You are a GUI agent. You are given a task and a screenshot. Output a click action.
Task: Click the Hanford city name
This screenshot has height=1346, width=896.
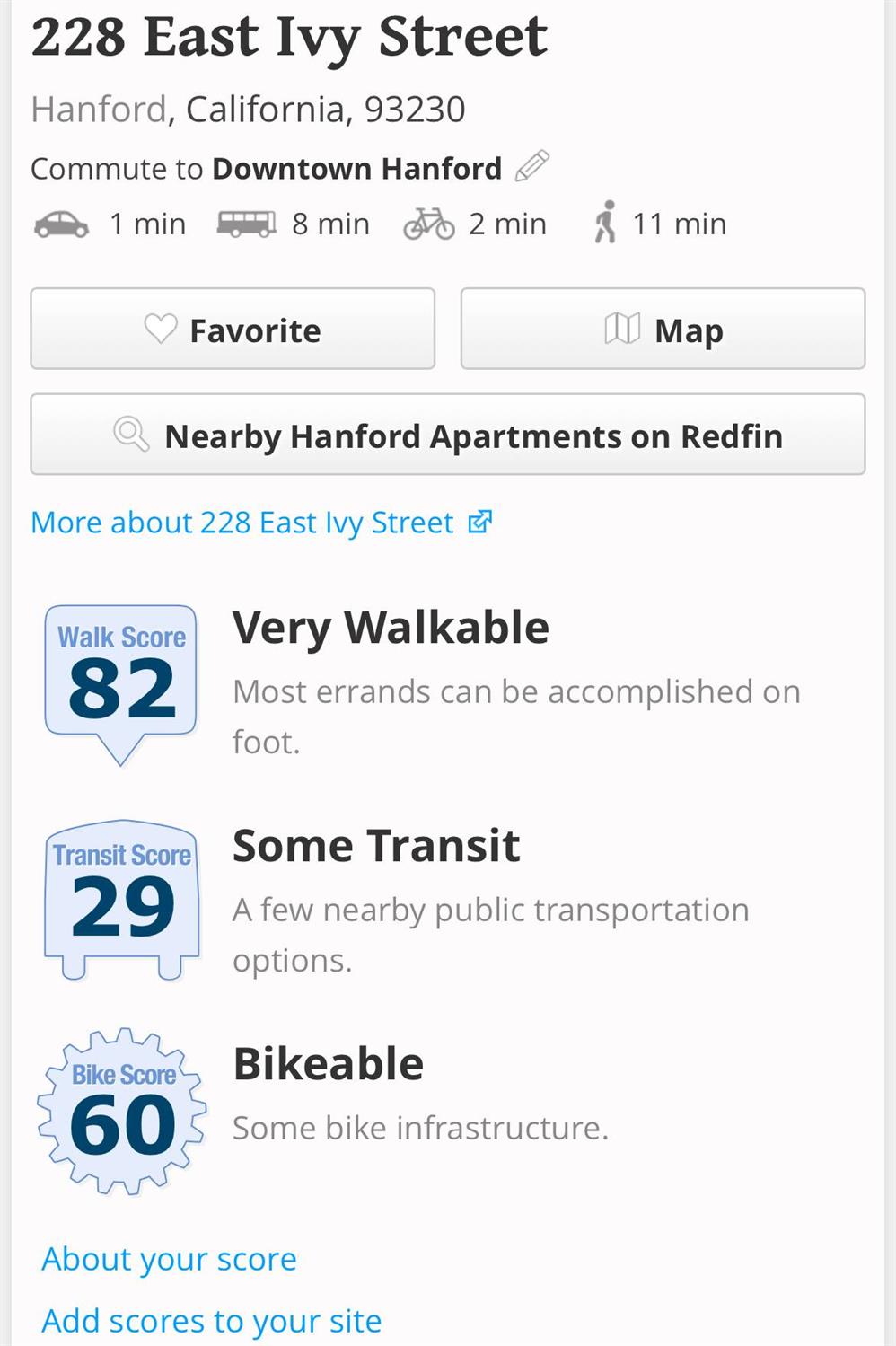pyautogui.click(x=99, y=110)
